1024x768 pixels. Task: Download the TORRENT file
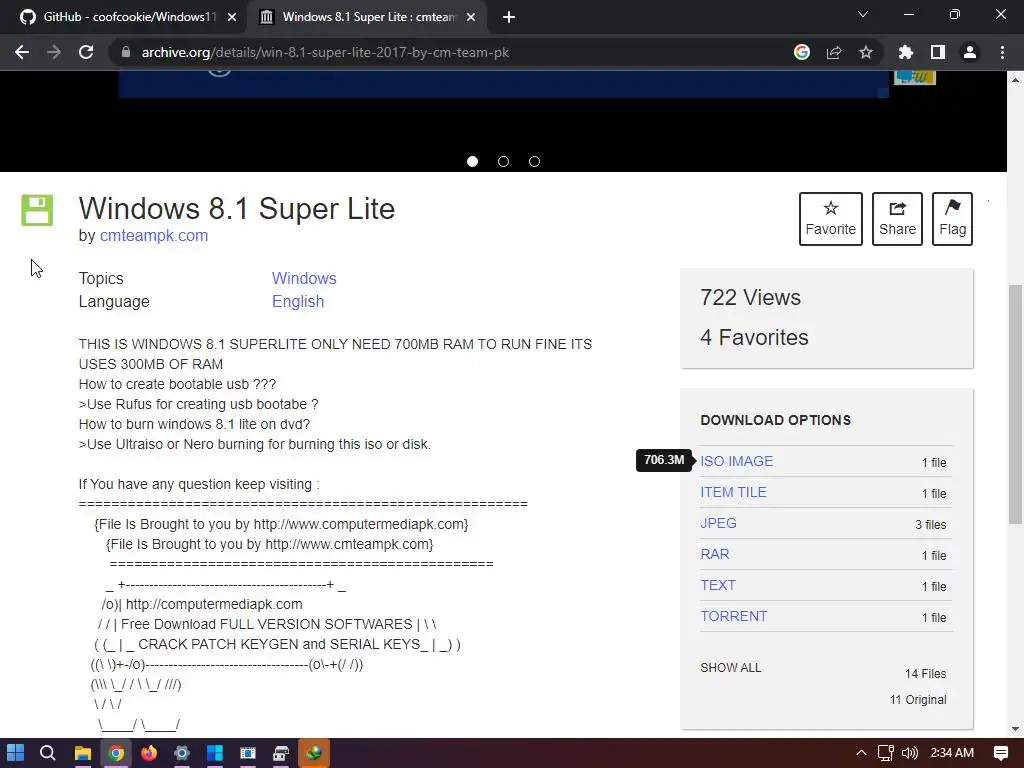[x=733, y=616]
